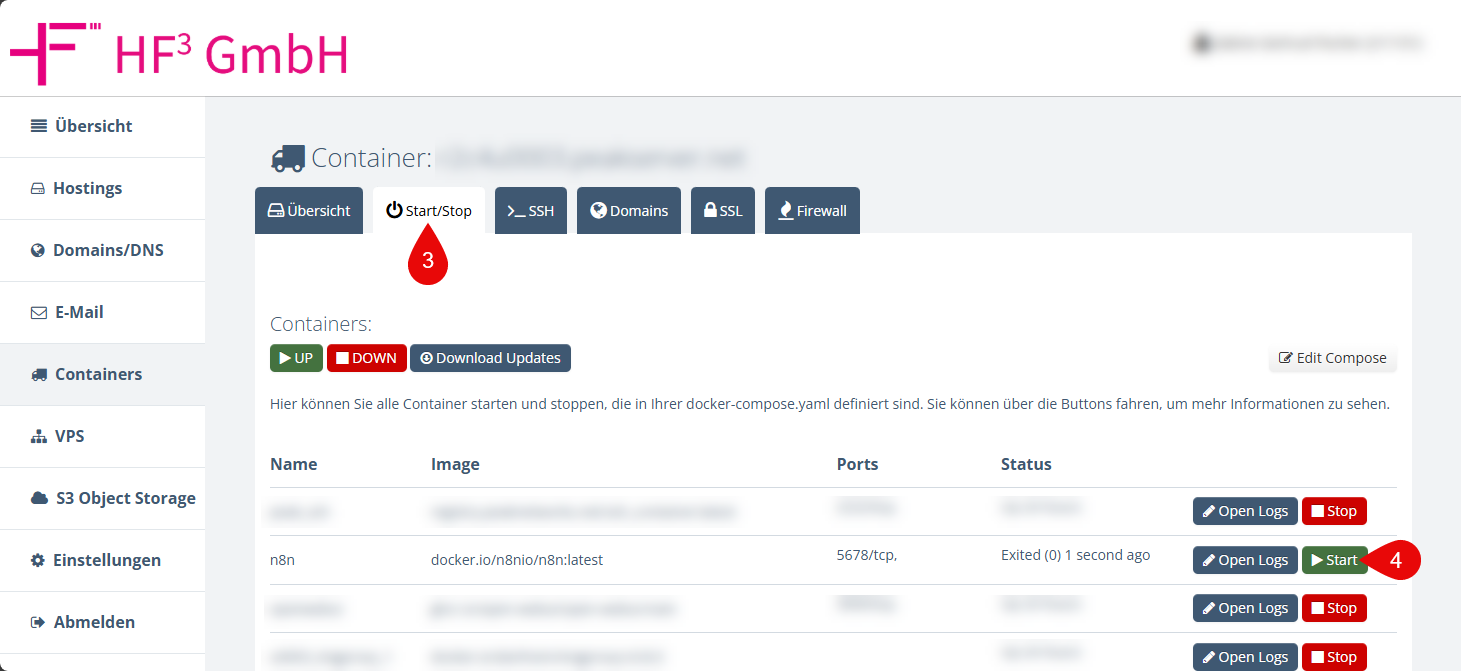Open Logs for the n8n container
1461x671 pixels.
point(1244,560)
